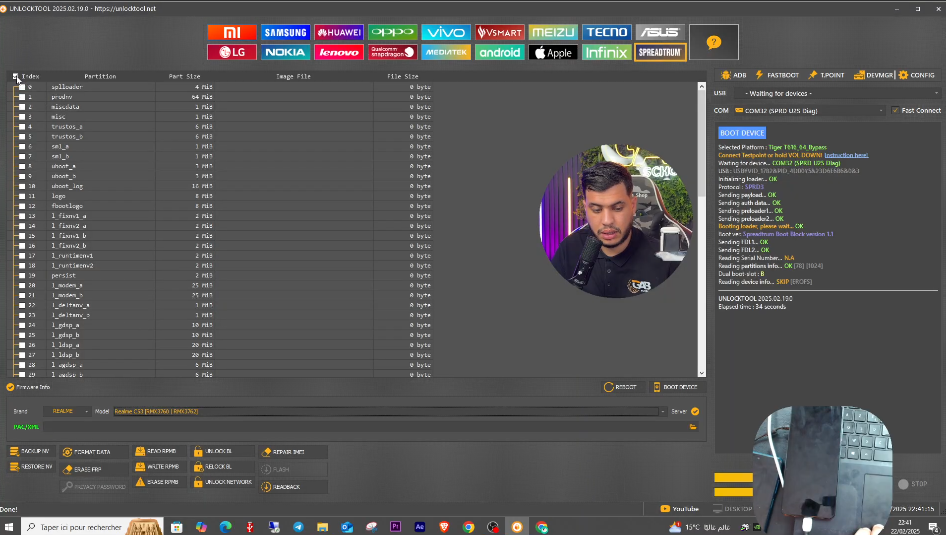Browse for PAC/XML file folder icon
The width and height of the screenshot is (946, 535).
[693, 426]
